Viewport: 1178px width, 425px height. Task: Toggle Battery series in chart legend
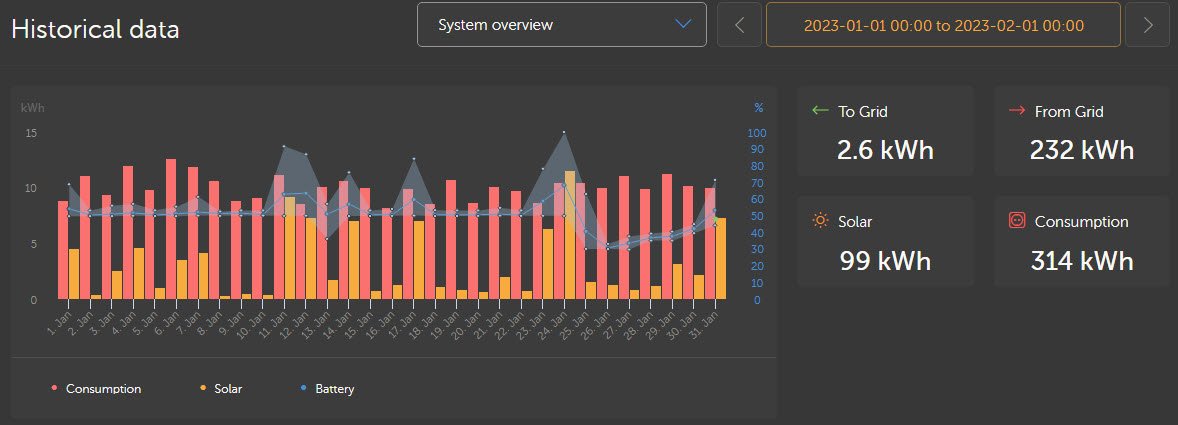334,389
